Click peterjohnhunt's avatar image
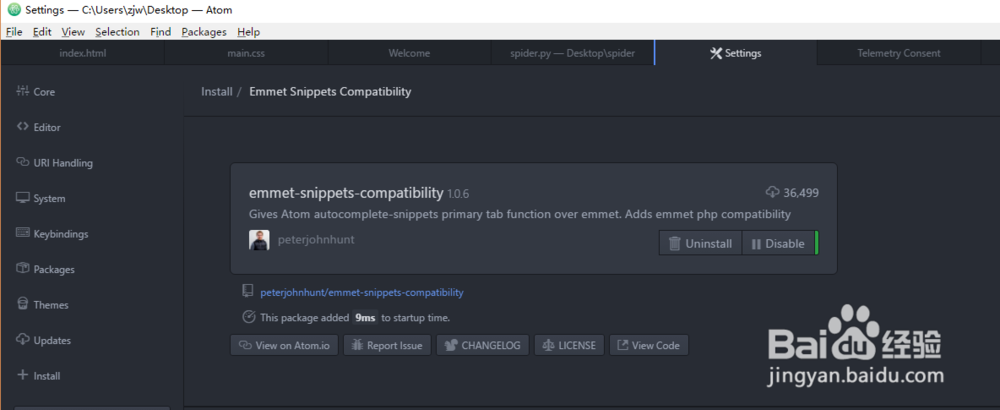The height and width of the screenshot is (410, 1000). tap(259, 240)
